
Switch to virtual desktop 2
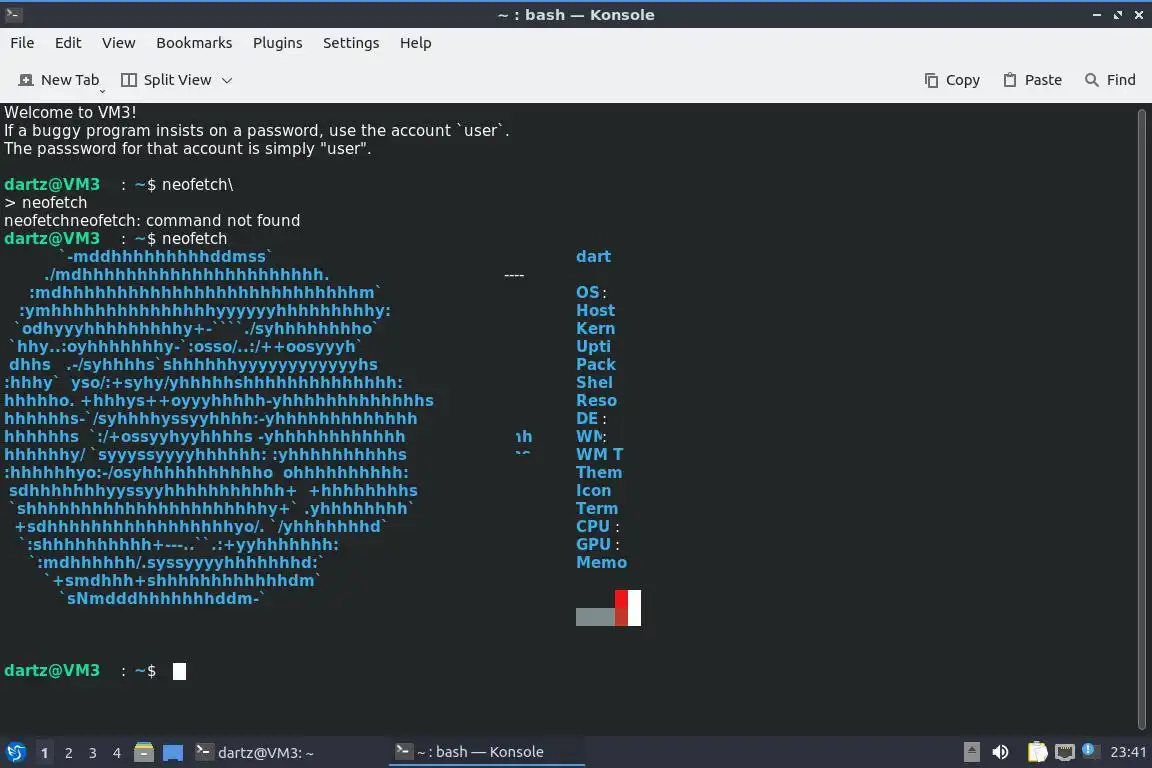68,753
